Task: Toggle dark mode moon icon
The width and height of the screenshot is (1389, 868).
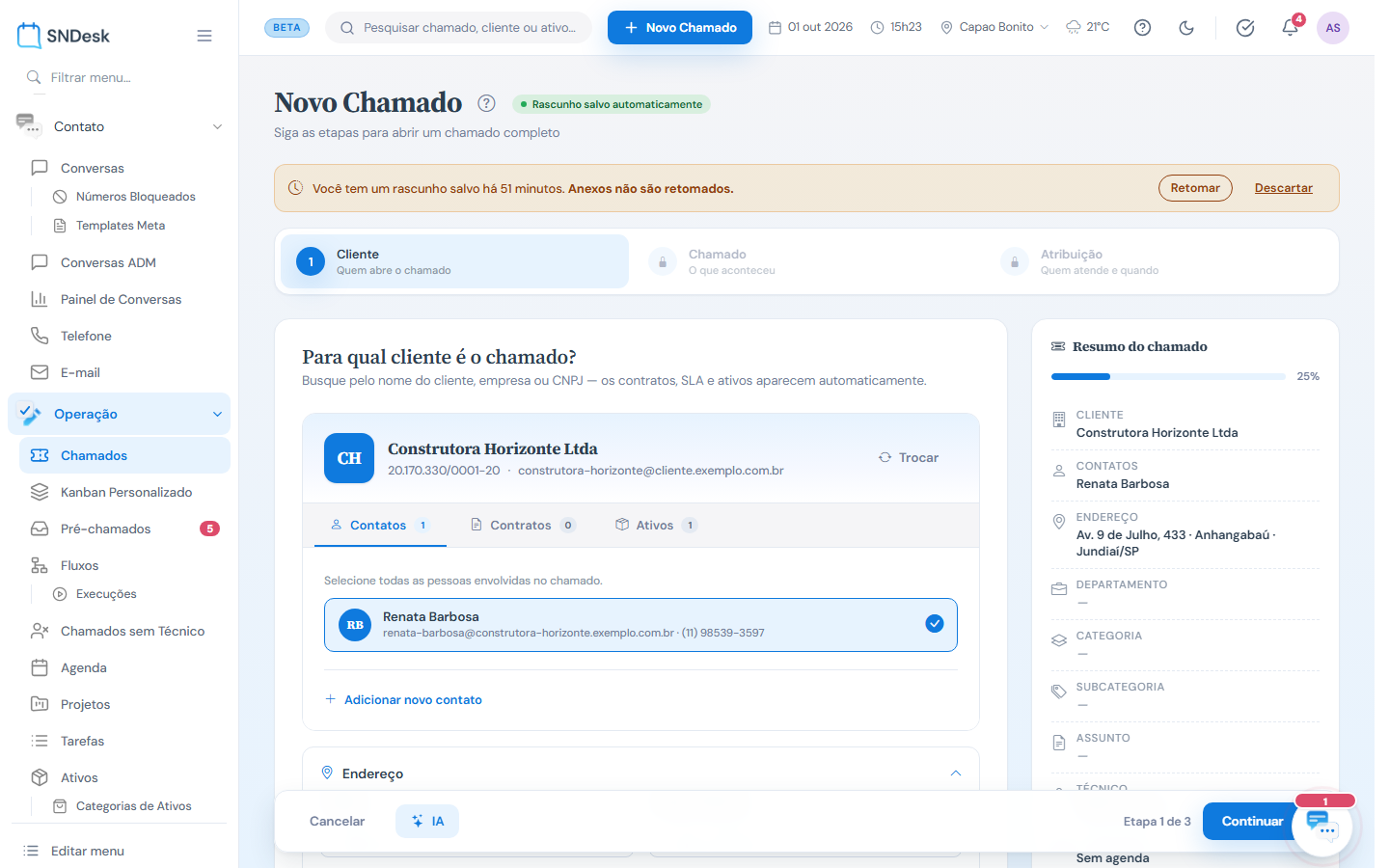Action: pyautogui.click(x=1186, y=28)
